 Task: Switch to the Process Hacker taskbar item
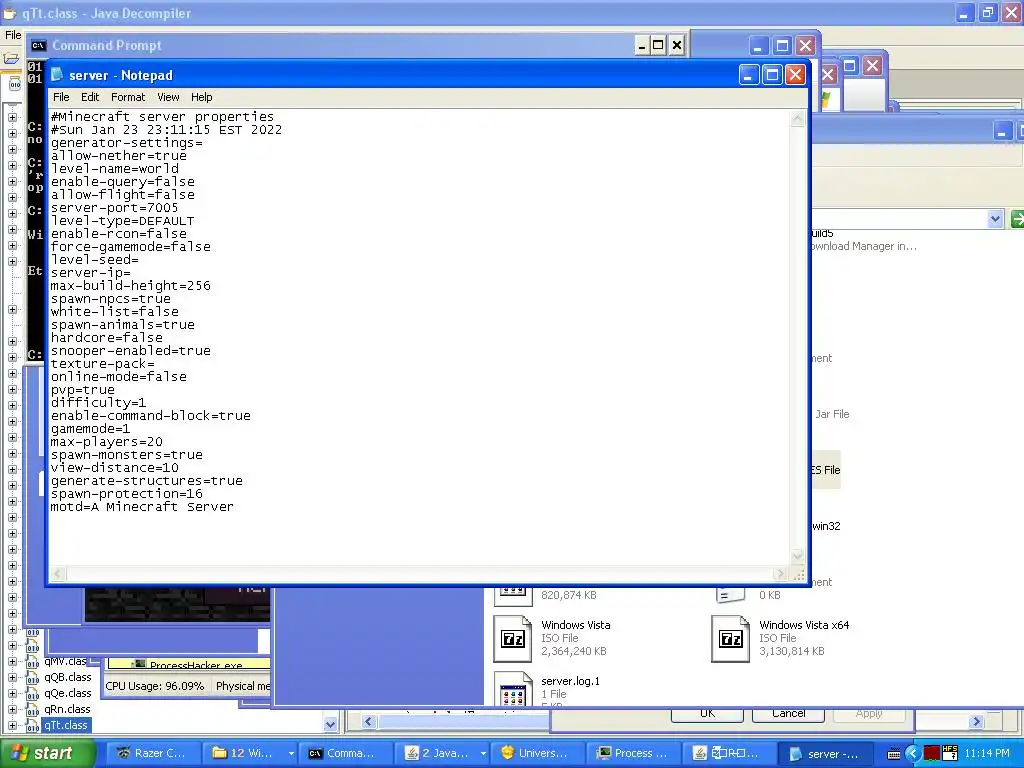(x=632, y=753)
